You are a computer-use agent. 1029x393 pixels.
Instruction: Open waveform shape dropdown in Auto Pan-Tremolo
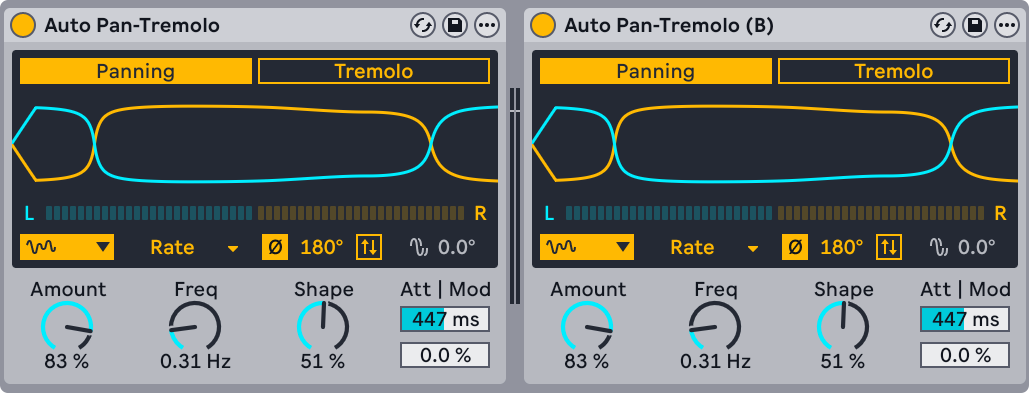[x=67, y=247]
